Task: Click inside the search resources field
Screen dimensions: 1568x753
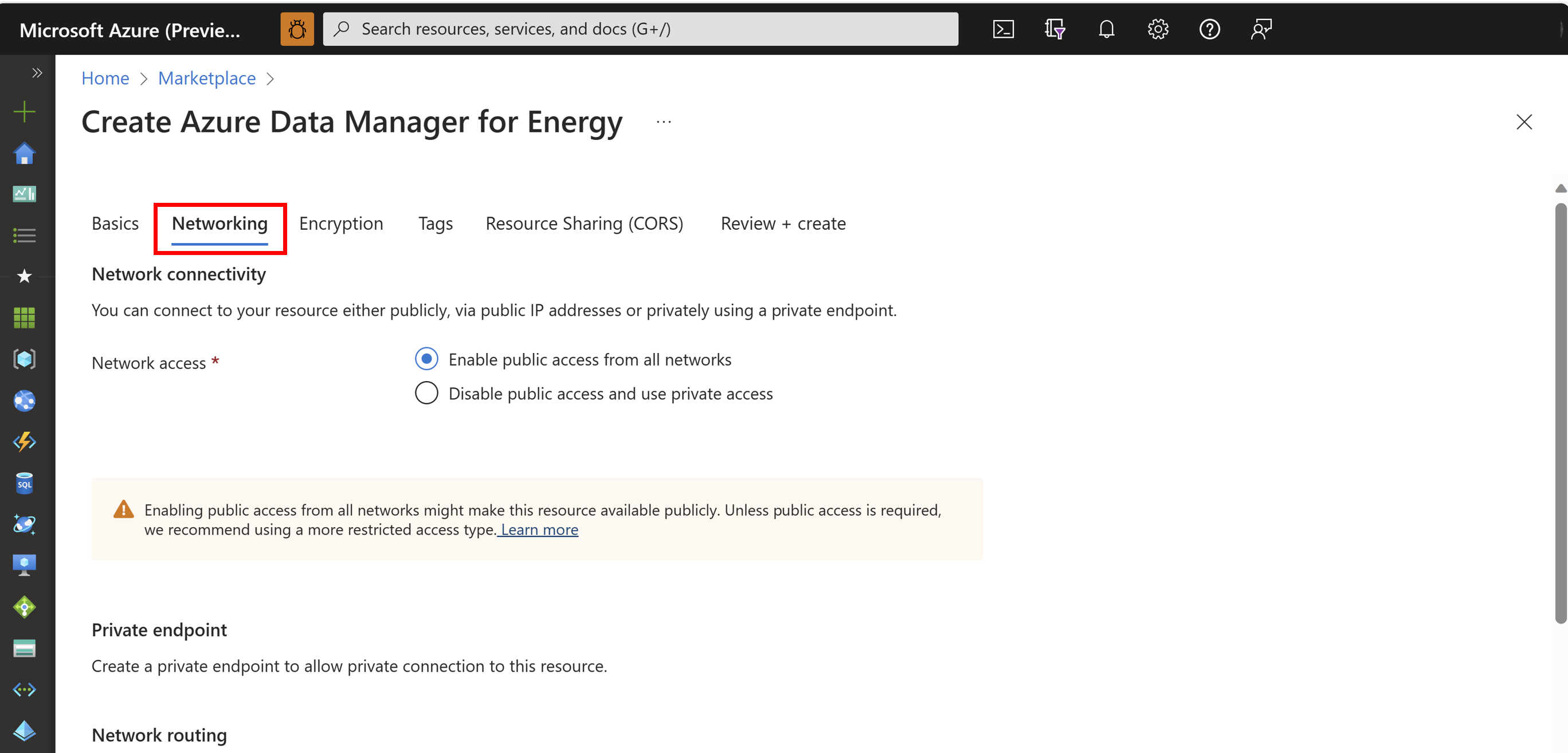Action: pos(639,29)
